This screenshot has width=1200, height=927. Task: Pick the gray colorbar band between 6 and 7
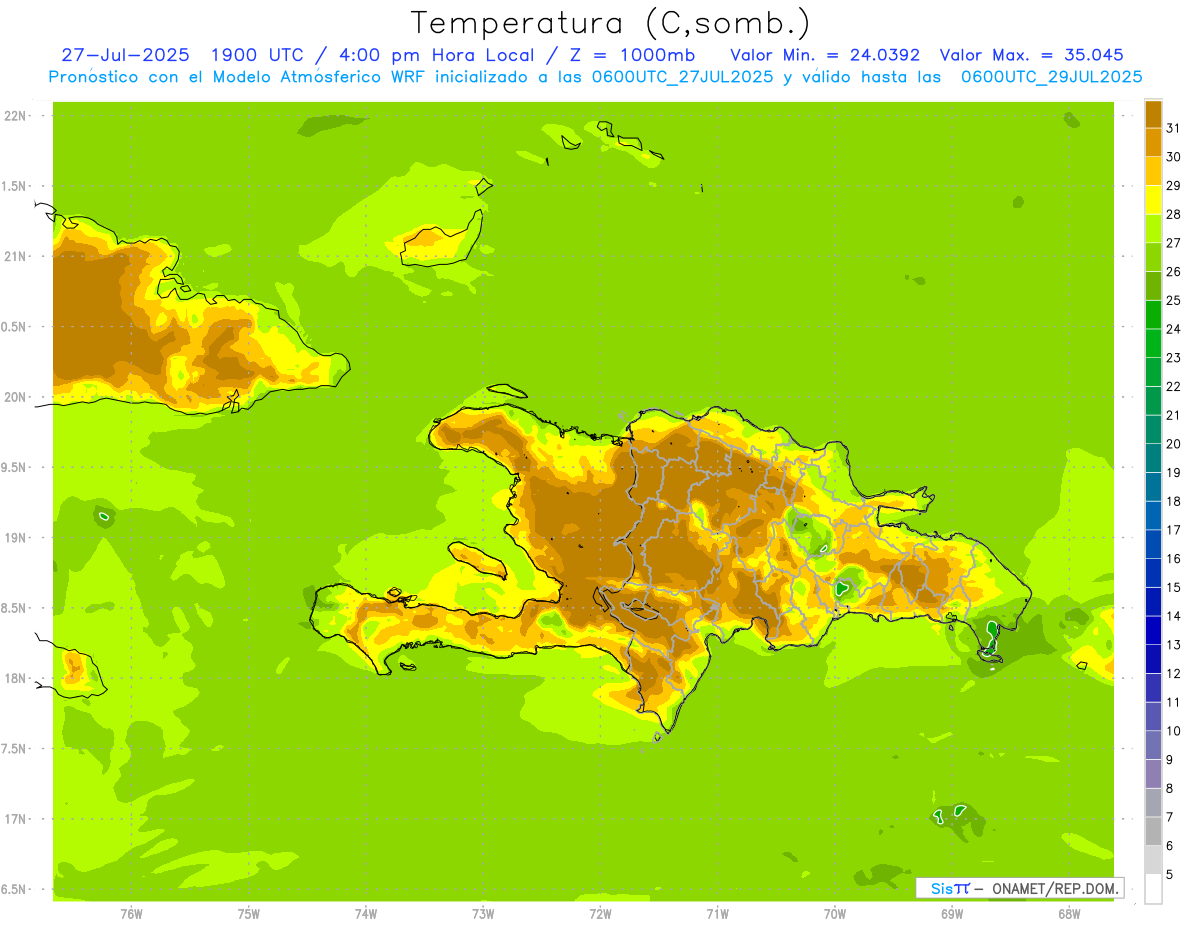(1153, 832)
